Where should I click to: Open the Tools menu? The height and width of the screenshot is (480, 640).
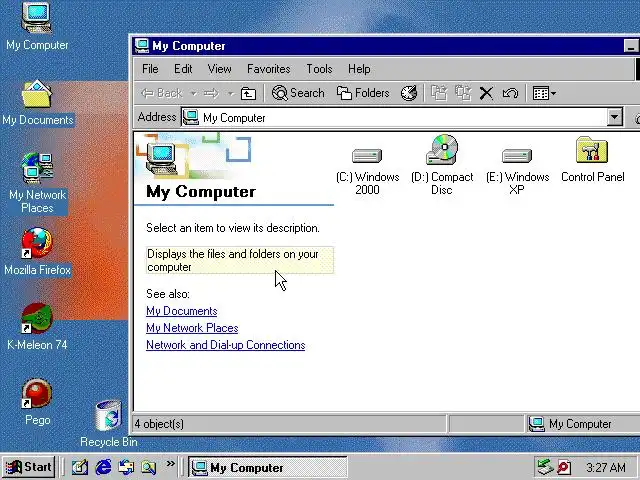(x=319, y=69)
